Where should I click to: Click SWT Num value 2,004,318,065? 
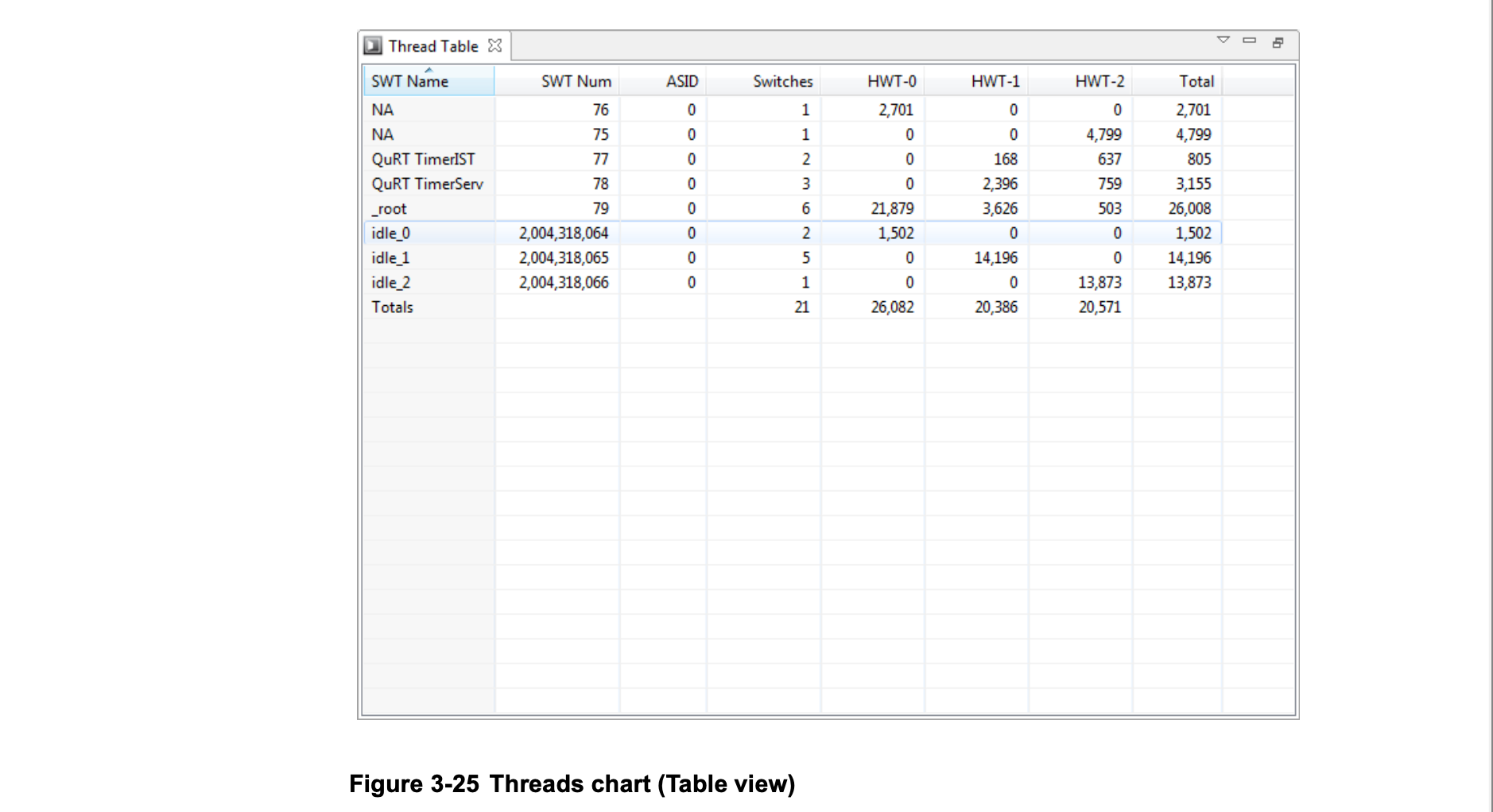[x=564, y=257]
